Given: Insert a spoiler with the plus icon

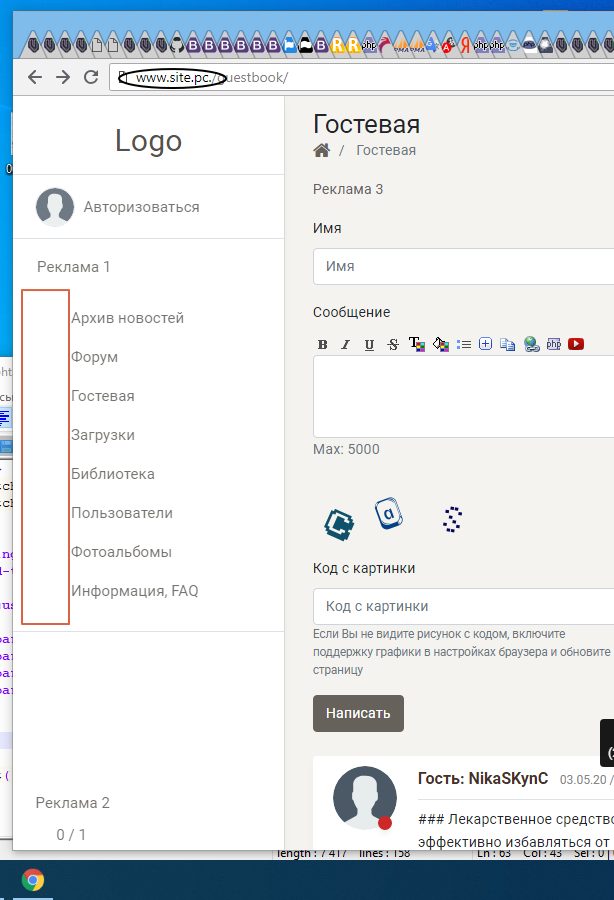Looking at the screenshot, I should pos(485,344).
